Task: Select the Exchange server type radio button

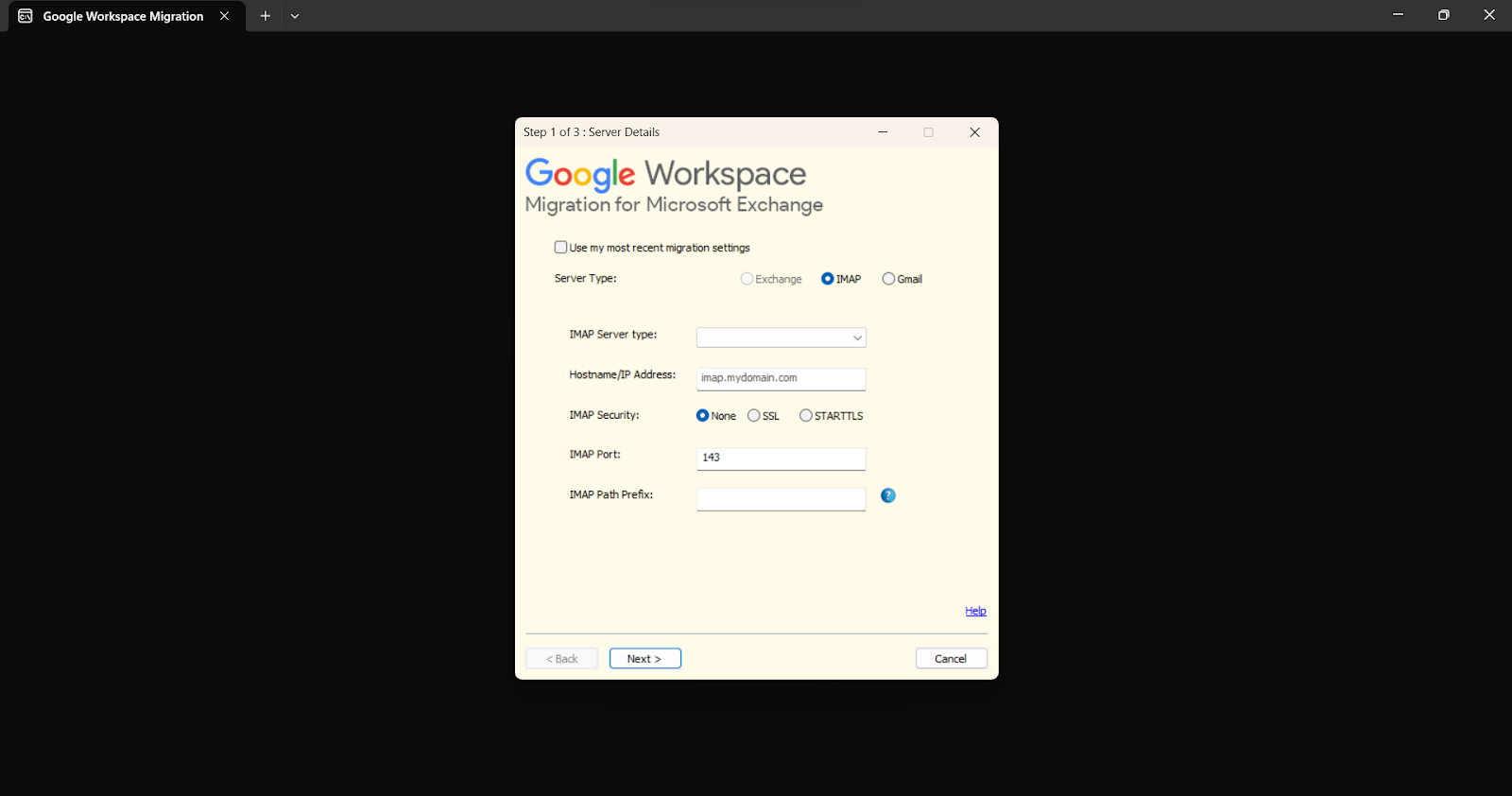Action: click(x=747, y=279)
